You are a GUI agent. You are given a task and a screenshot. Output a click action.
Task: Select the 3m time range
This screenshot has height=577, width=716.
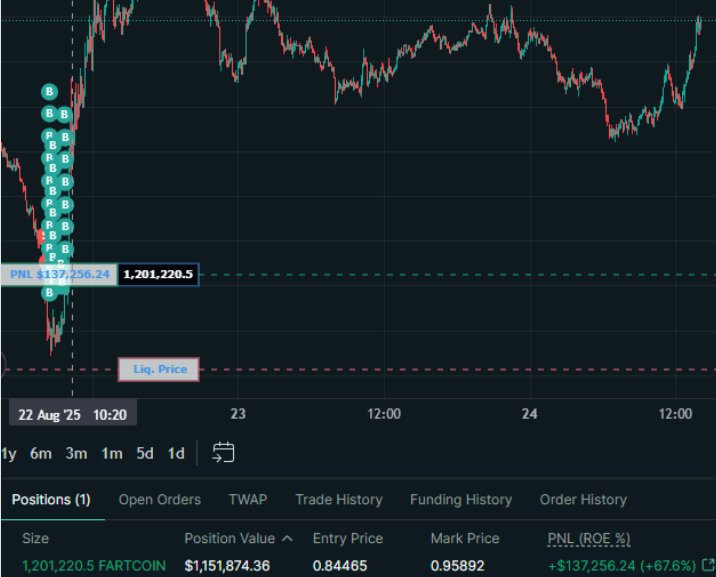pos(76,453)
